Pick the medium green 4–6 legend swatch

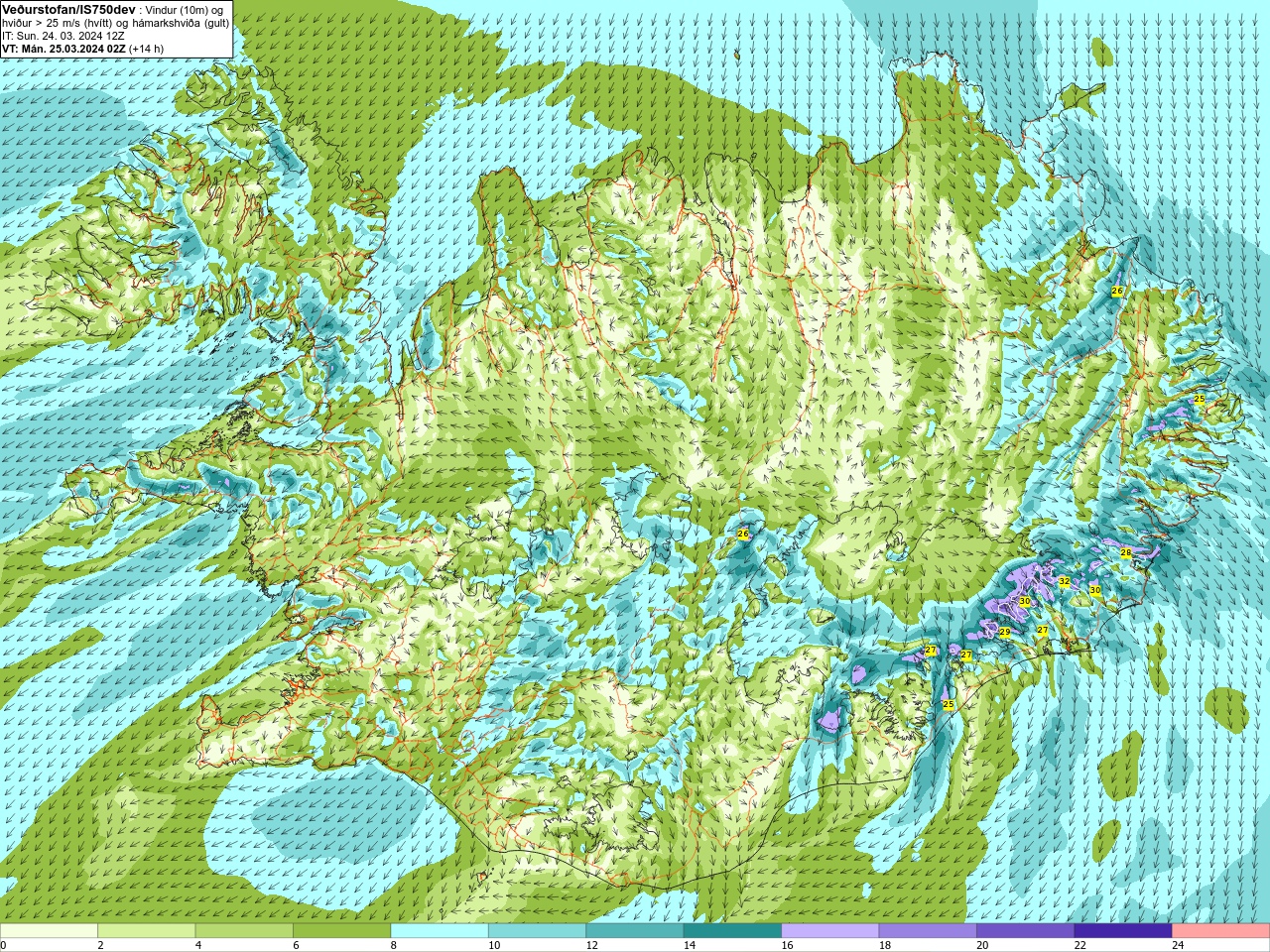coord(244,931)
